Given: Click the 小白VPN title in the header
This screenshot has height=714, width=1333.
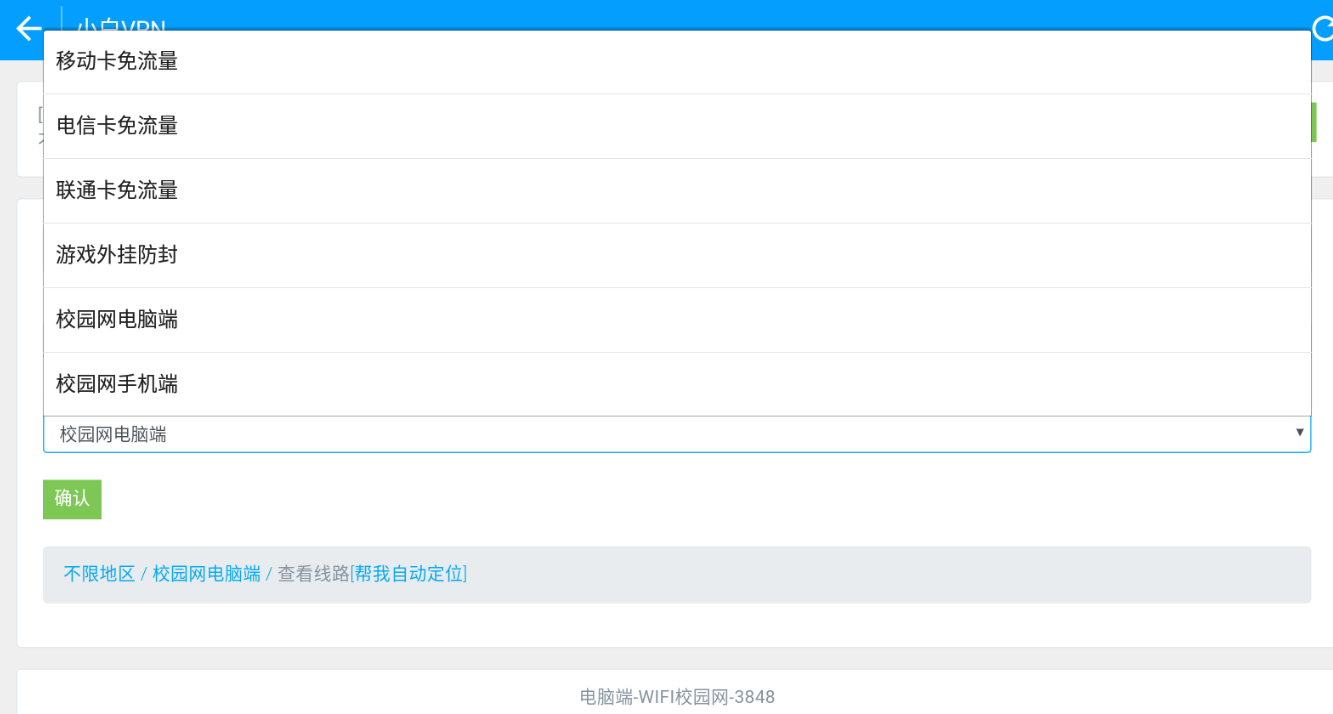Looking at the screenshot, I should pos(120,22).
